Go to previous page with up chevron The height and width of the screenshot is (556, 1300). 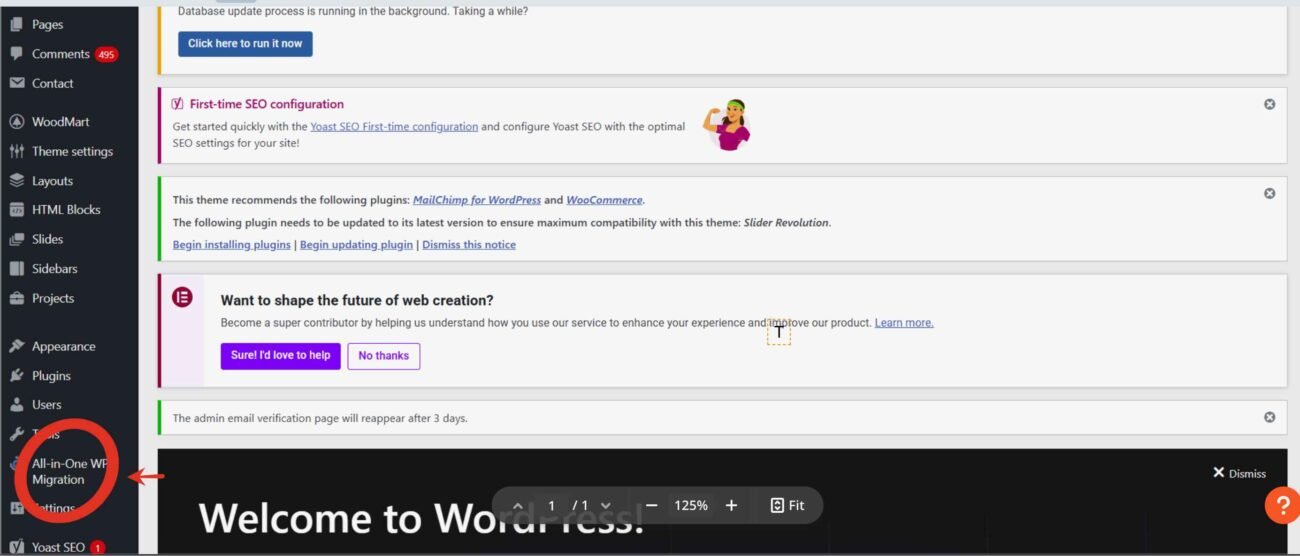pos(517,506)
